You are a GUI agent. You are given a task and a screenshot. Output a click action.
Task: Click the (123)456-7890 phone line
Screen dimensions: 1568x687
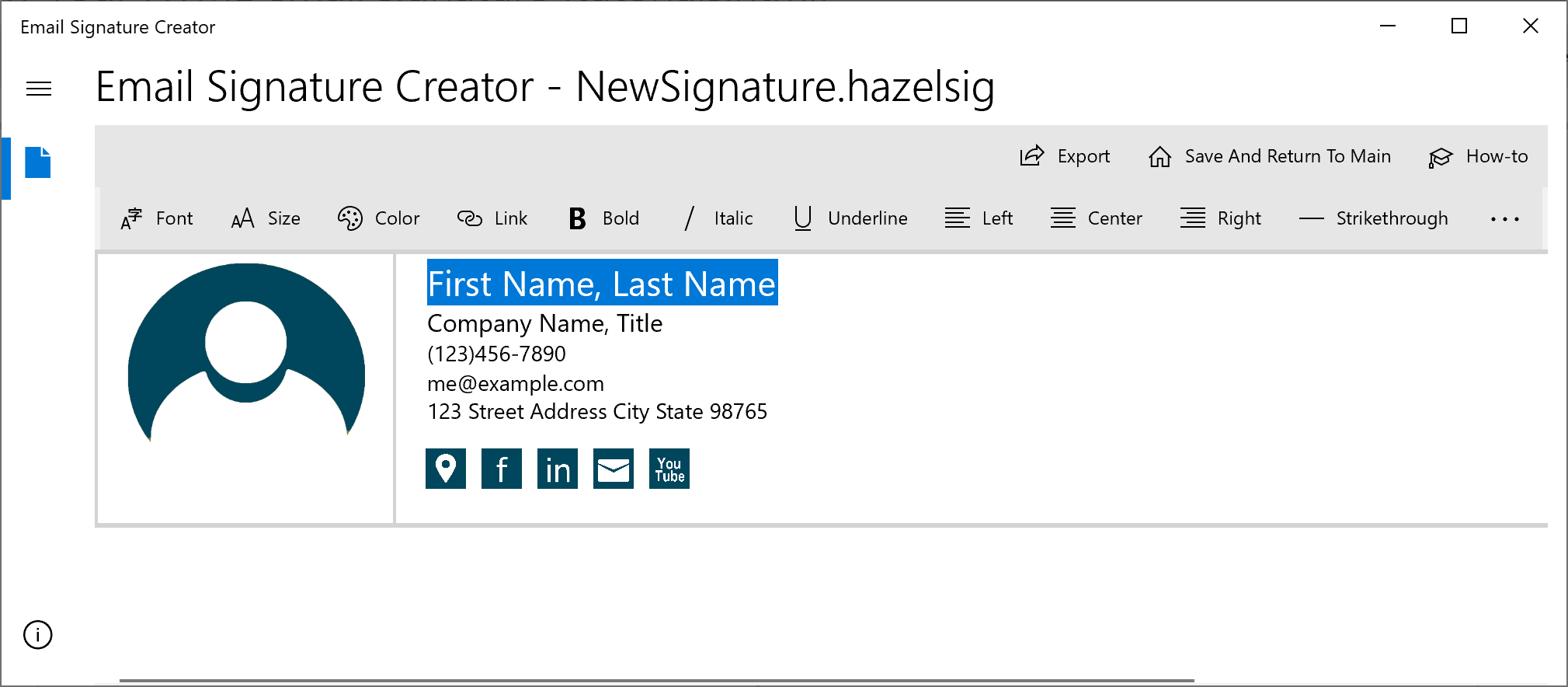[x=496, y=354]
